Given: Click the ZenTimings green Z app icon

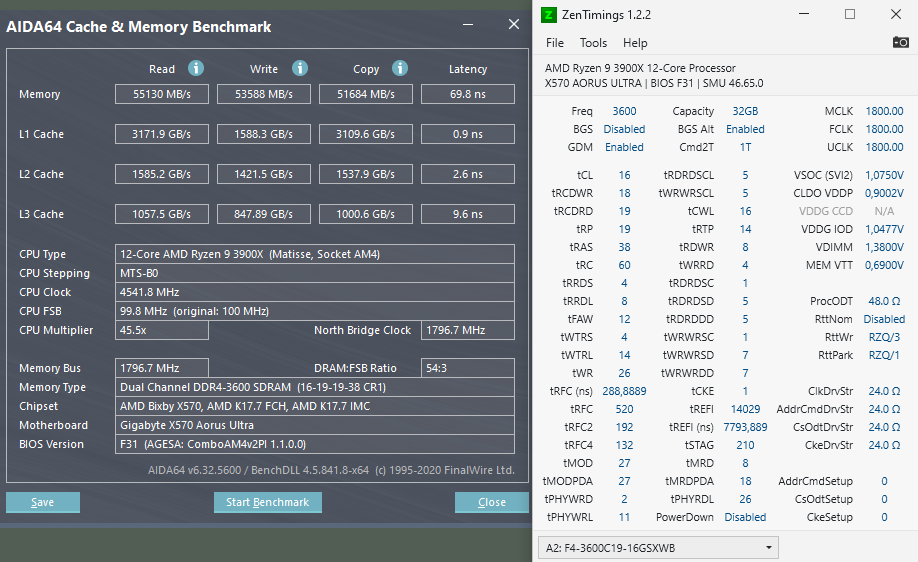Looking at the screenshot, I should click(549, 15).
